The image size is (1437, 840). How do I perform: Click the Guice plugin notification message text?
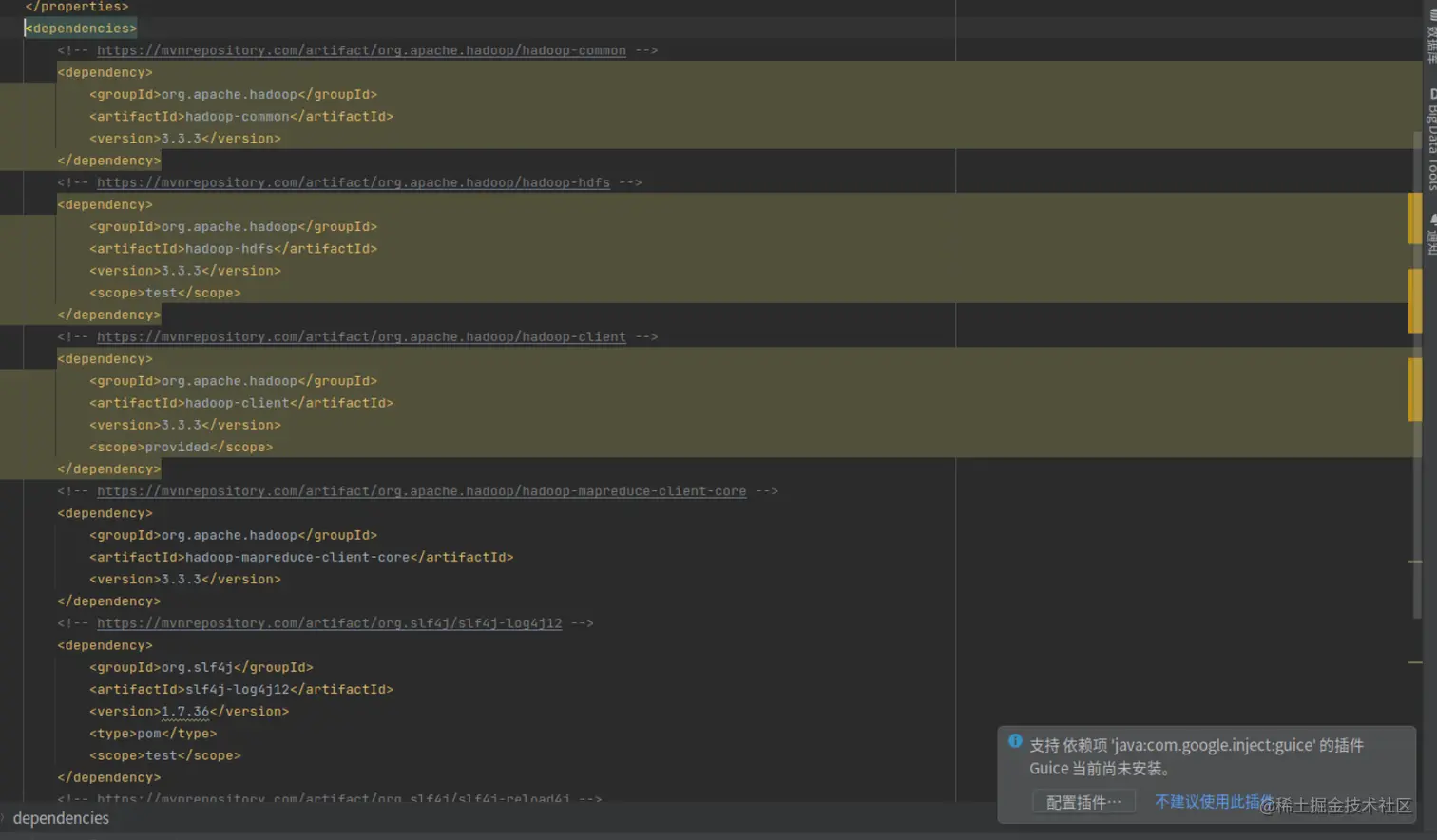point(1197,756)
